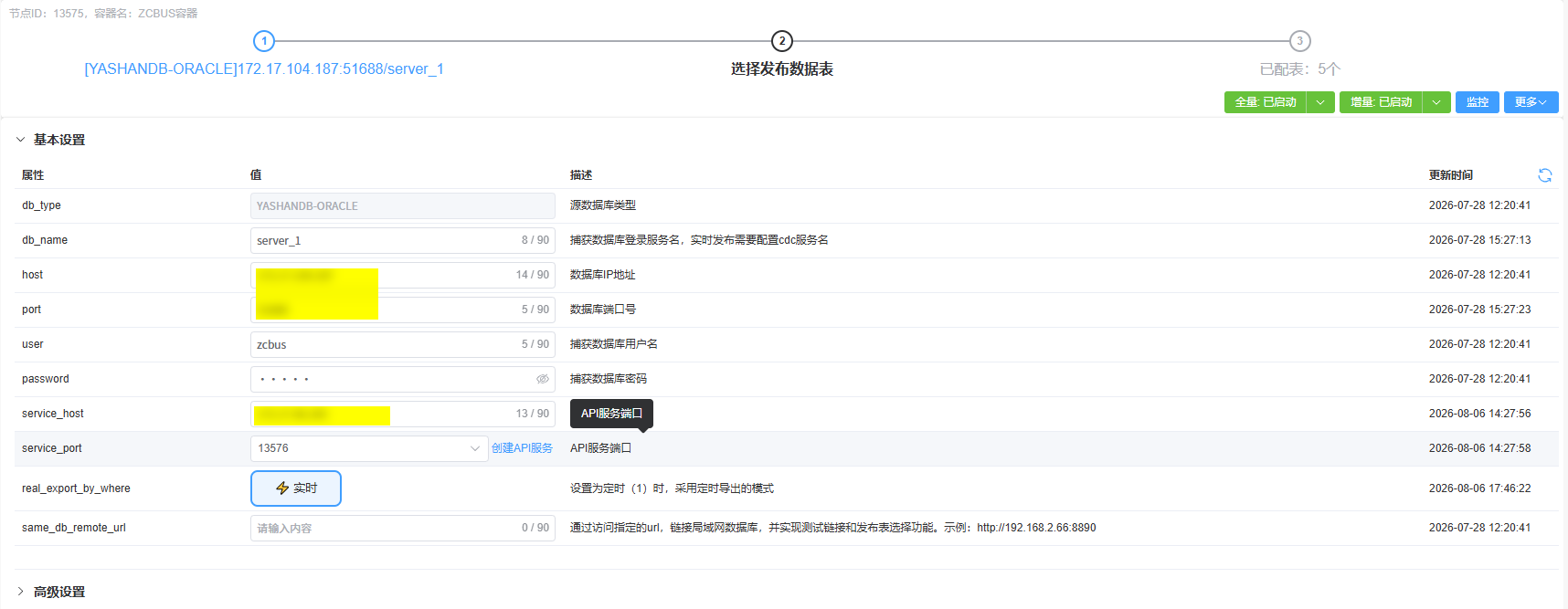Open dropdown arrow next to 增量 button
This screenshot has height=609, width=1568.
[x=1436, y=102]
